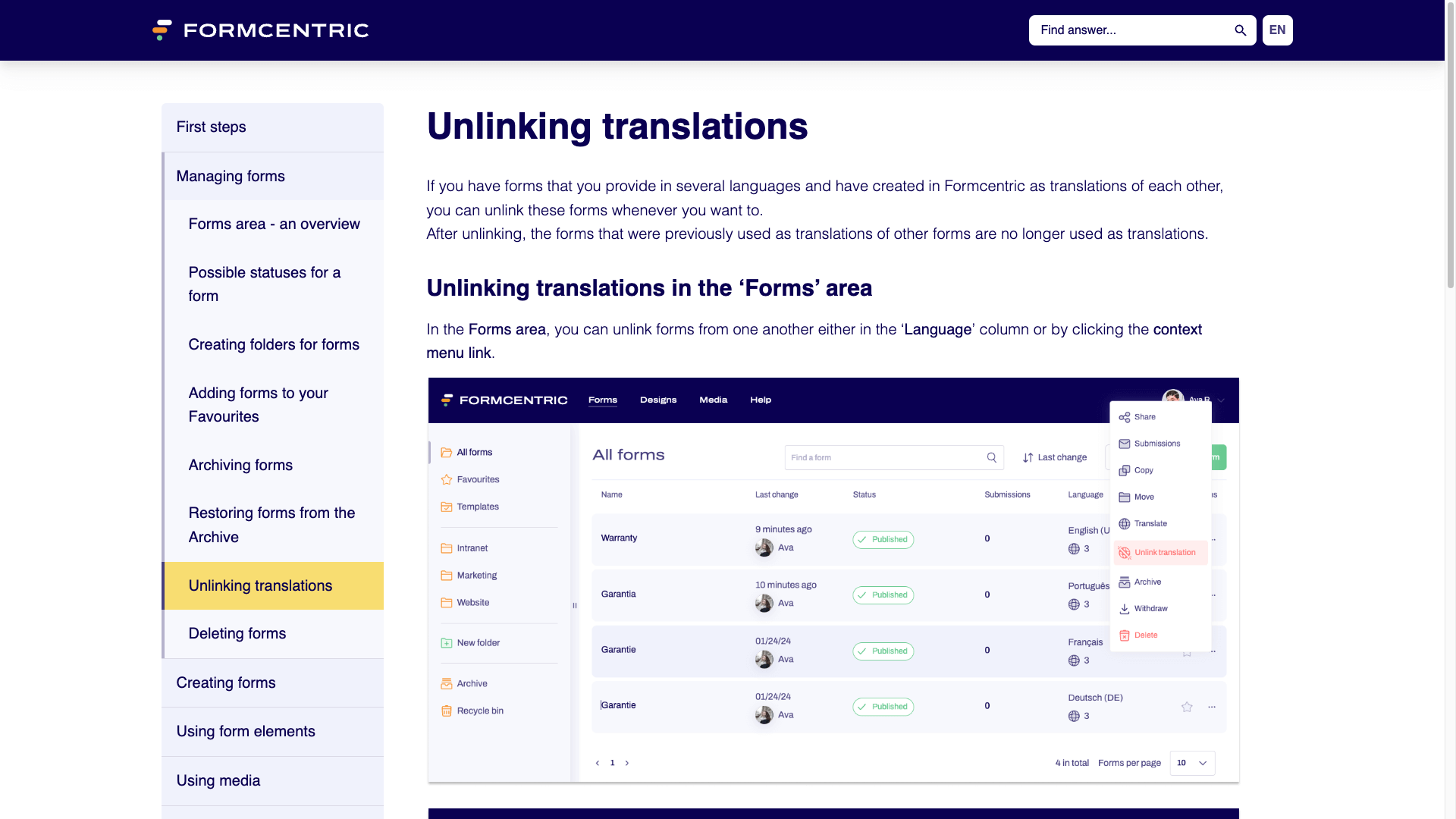Open 'Adding forms to your Favourites' page
The height and width of the screenshot is (819, 1456).
point(274,405)
